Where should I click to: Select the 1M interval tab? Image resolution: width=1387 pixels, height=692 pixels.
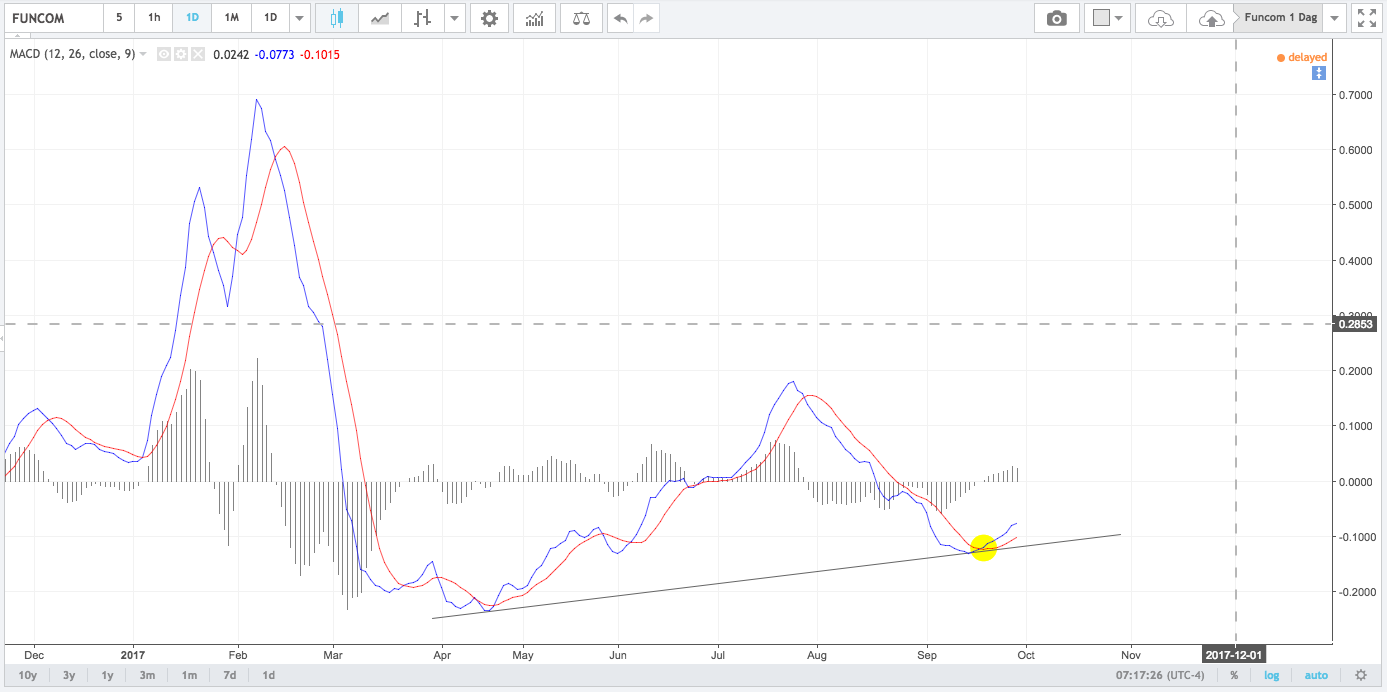(x=231, y=18)
